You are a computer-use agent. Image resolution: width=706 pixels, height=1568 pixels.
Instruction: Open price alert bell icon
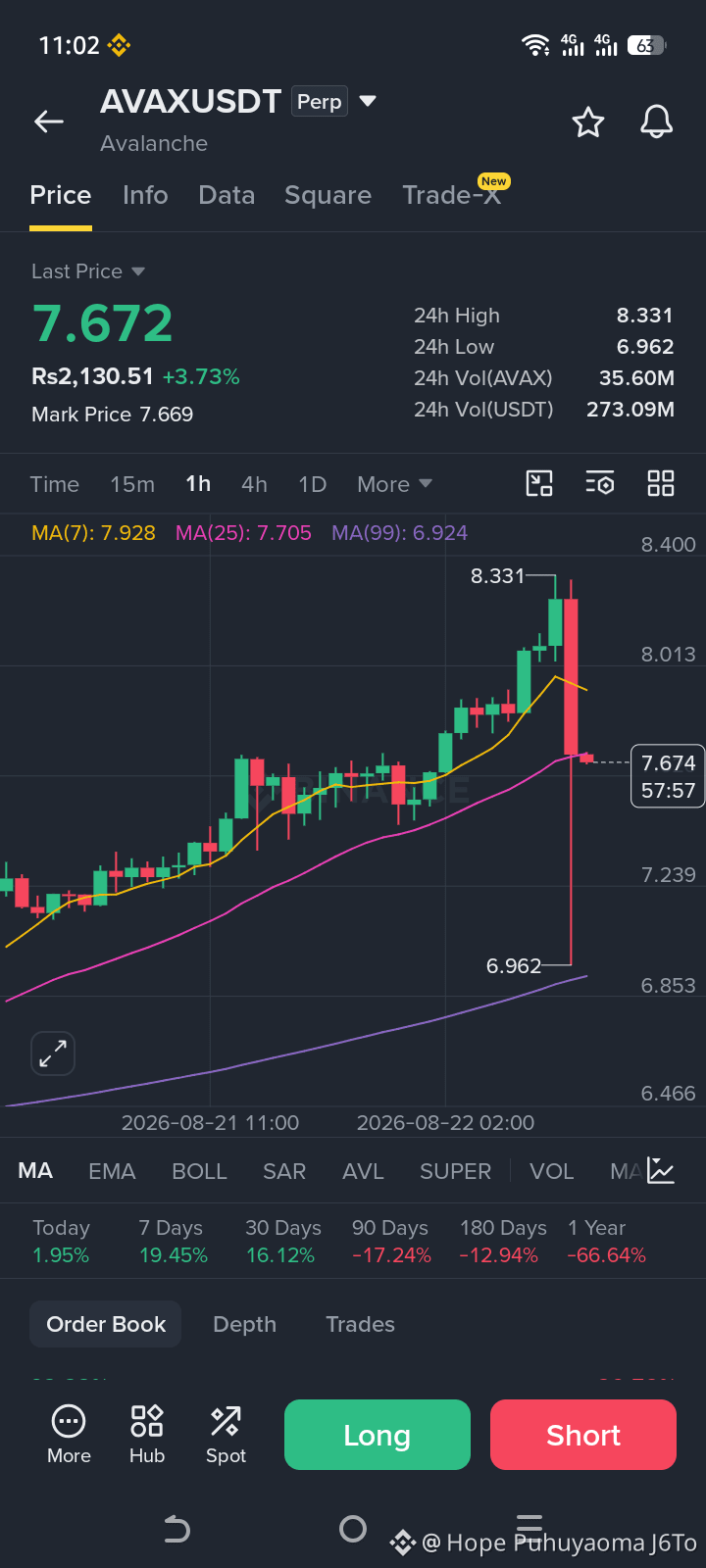point(656,122)
